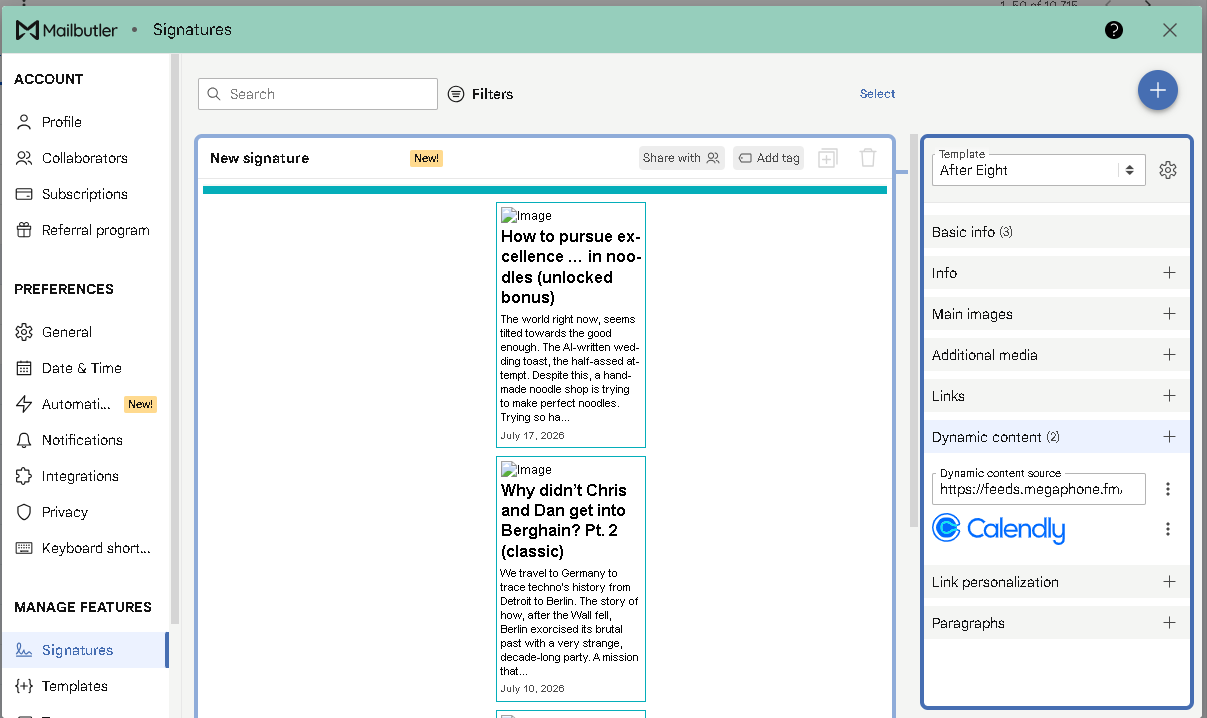This screenshot has width=1207, height=718.
Task: Expand the Link personalization section
Action: click(x=1056, y=582)
